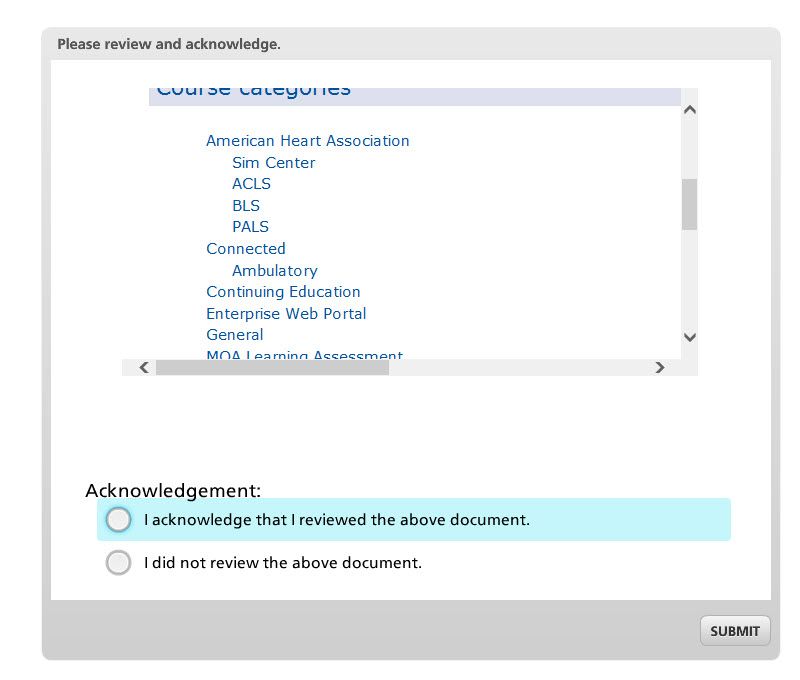Open the ACLS course category

(251, 184)
